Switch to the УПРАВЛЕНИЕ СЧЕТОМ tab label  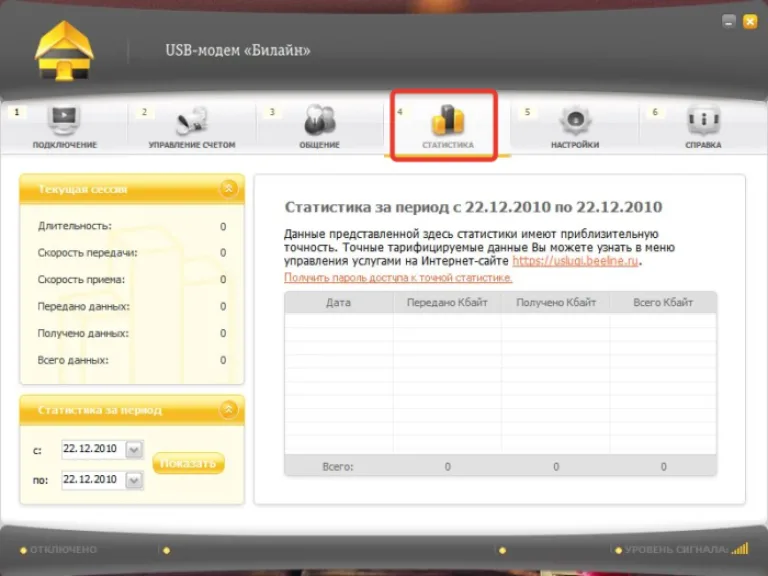[x=192, y=145]
